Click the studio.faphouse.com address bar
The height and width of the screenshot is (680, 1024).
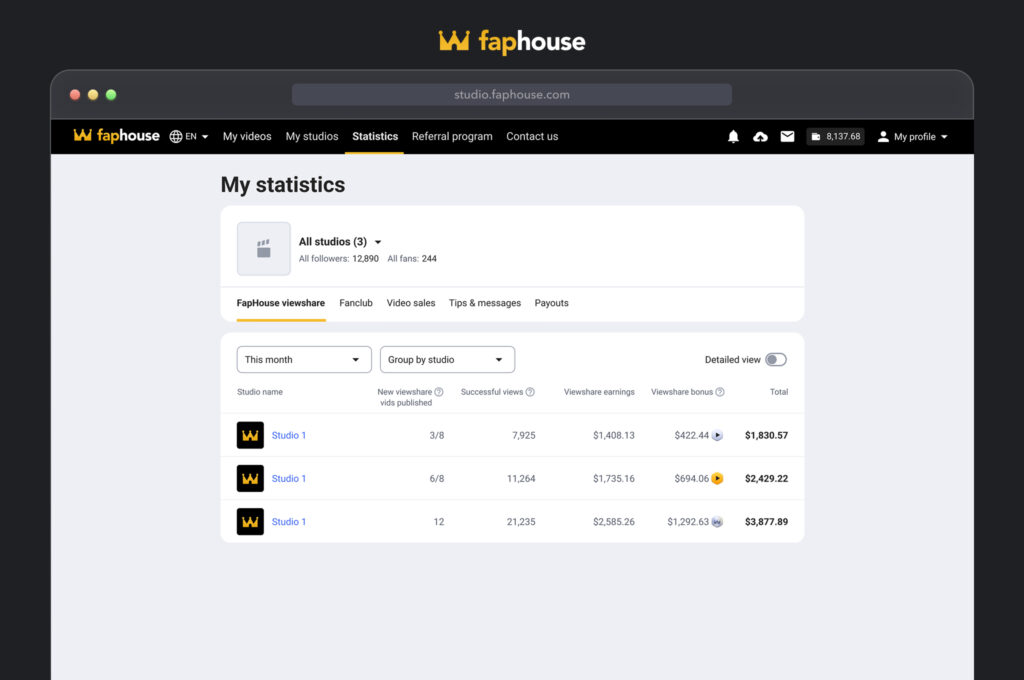[x=511, y=95]
